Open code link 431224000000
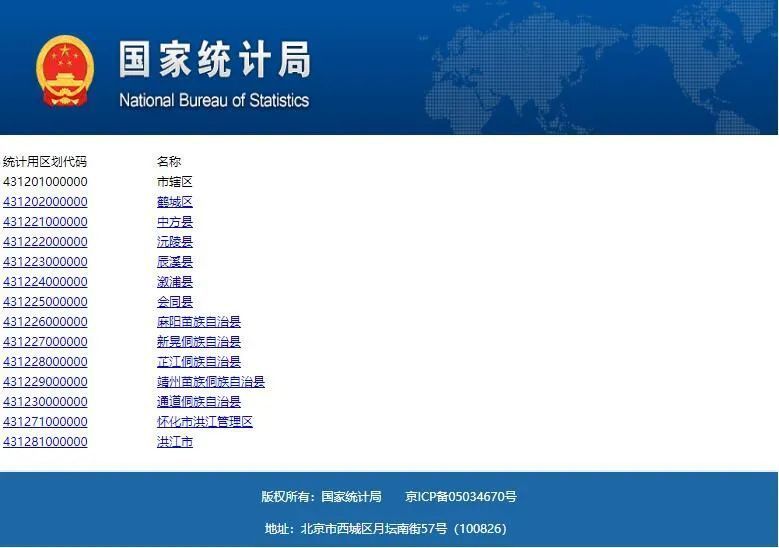 (45, 282)
